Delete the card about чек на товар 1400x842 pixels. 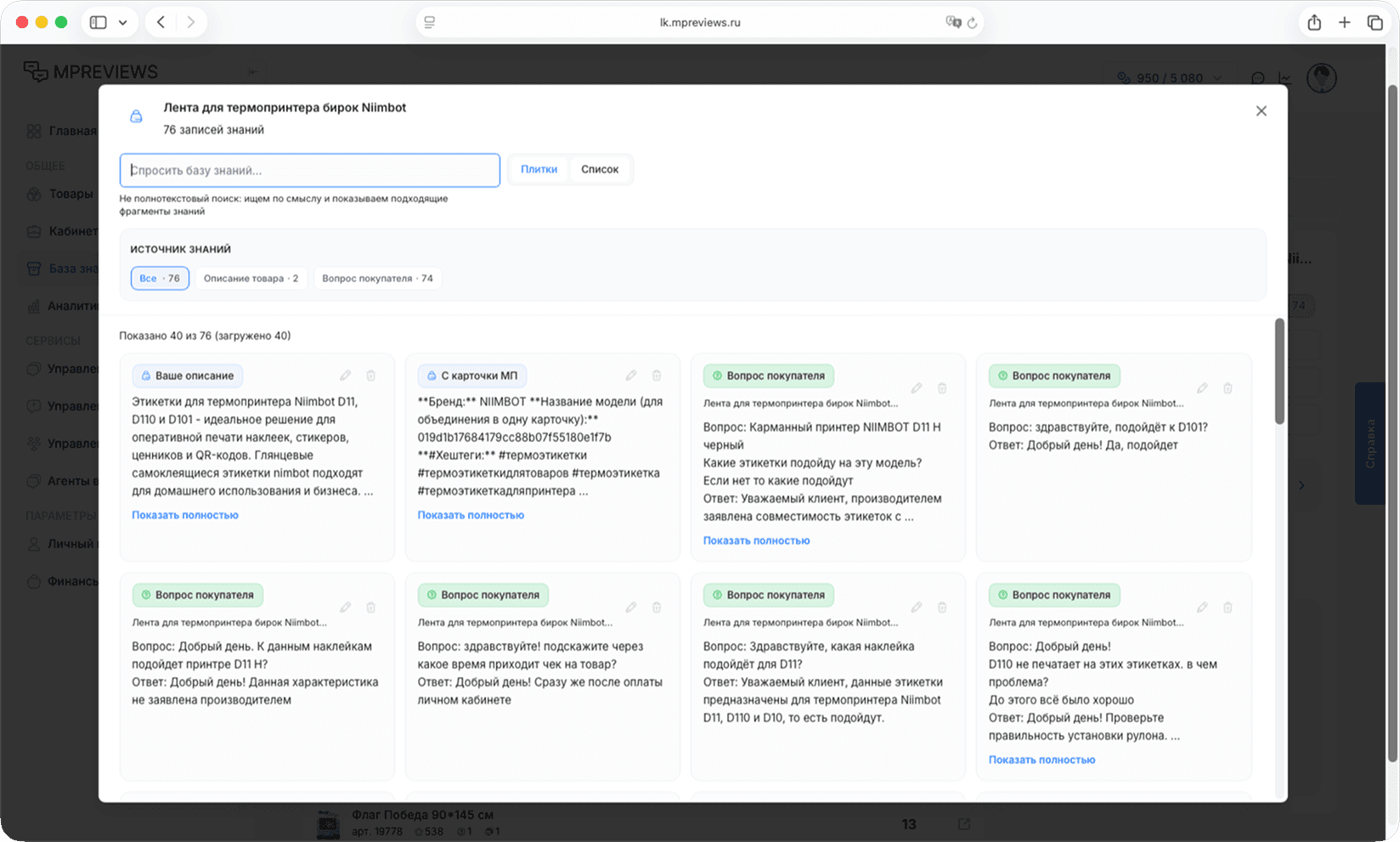tap(657, 607)
